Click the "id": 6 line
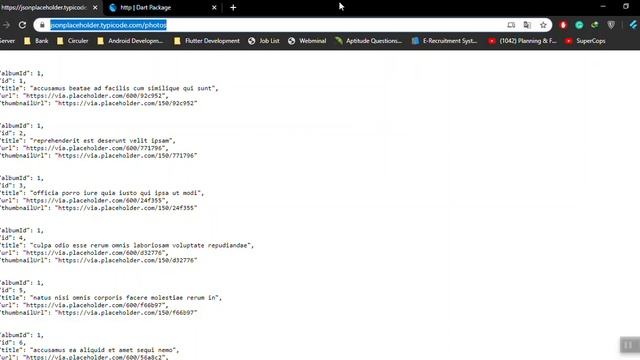The image size is (640, 360). (13, 342)
